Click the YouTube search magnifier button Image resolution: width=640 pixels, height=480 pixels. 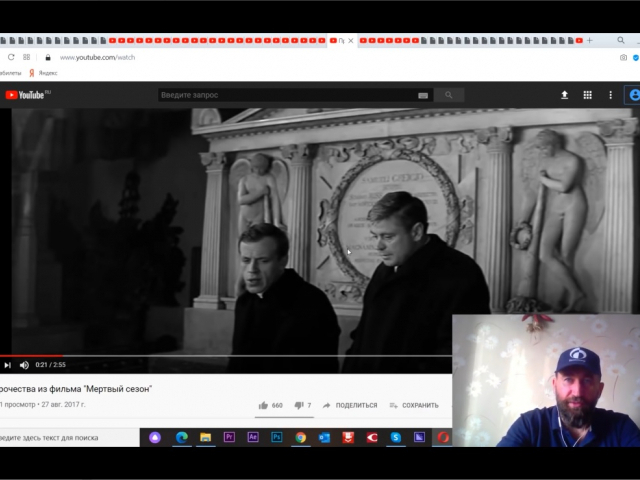coord(449,95)
